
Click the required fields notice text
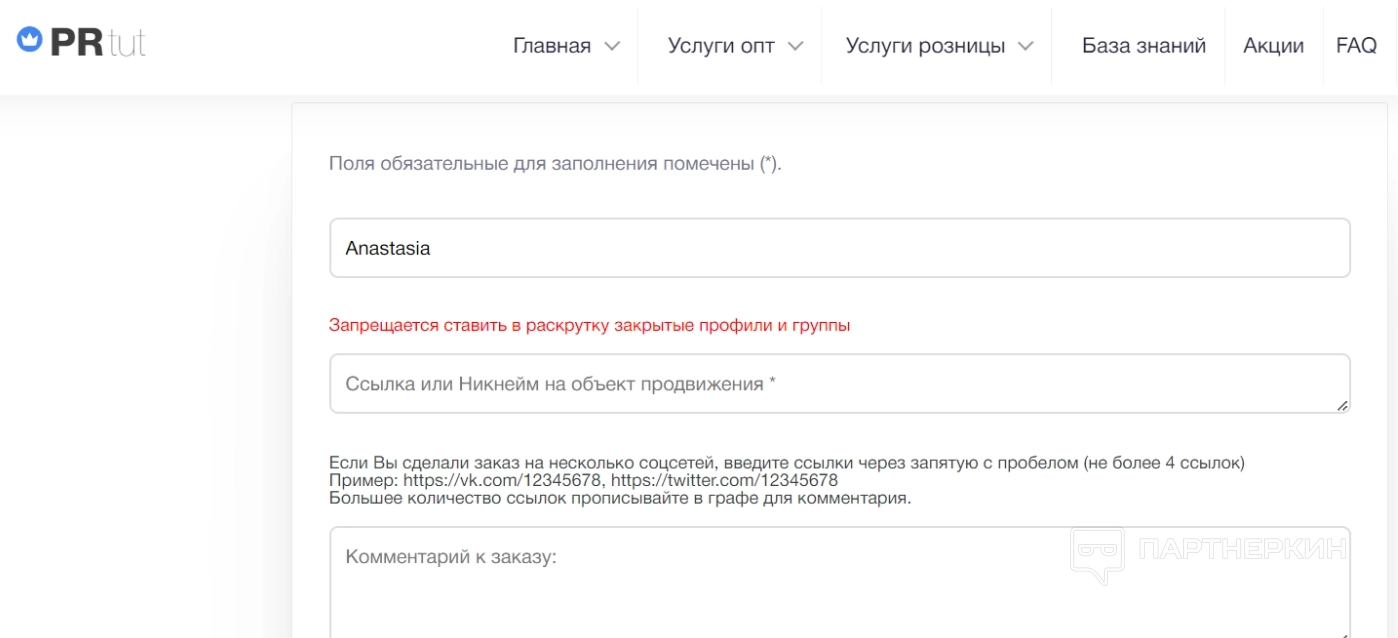coord(555,164)
